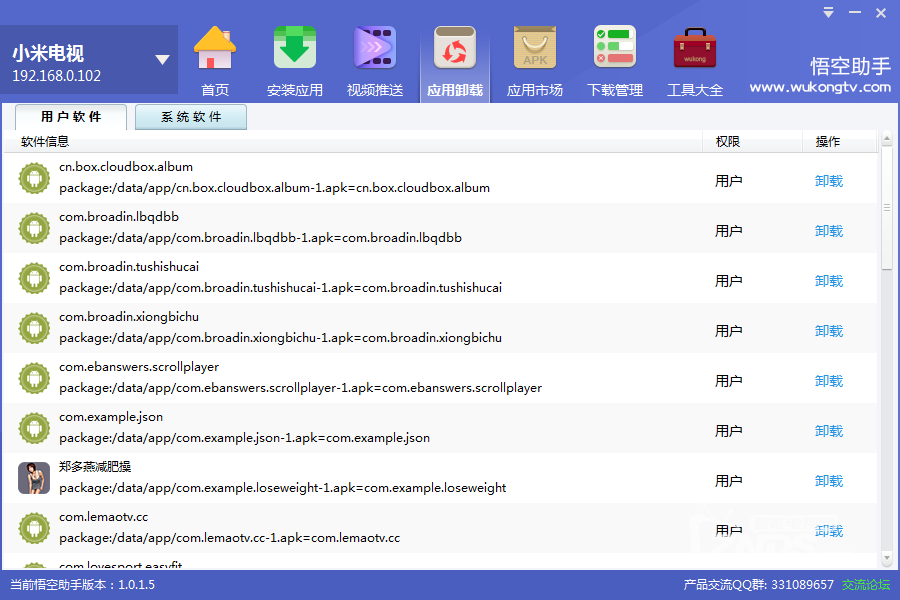This screenshot has height=600, width=900.
Task: Open the 首页 home icon
Action: pyautogui.click(x=215, y=48)
